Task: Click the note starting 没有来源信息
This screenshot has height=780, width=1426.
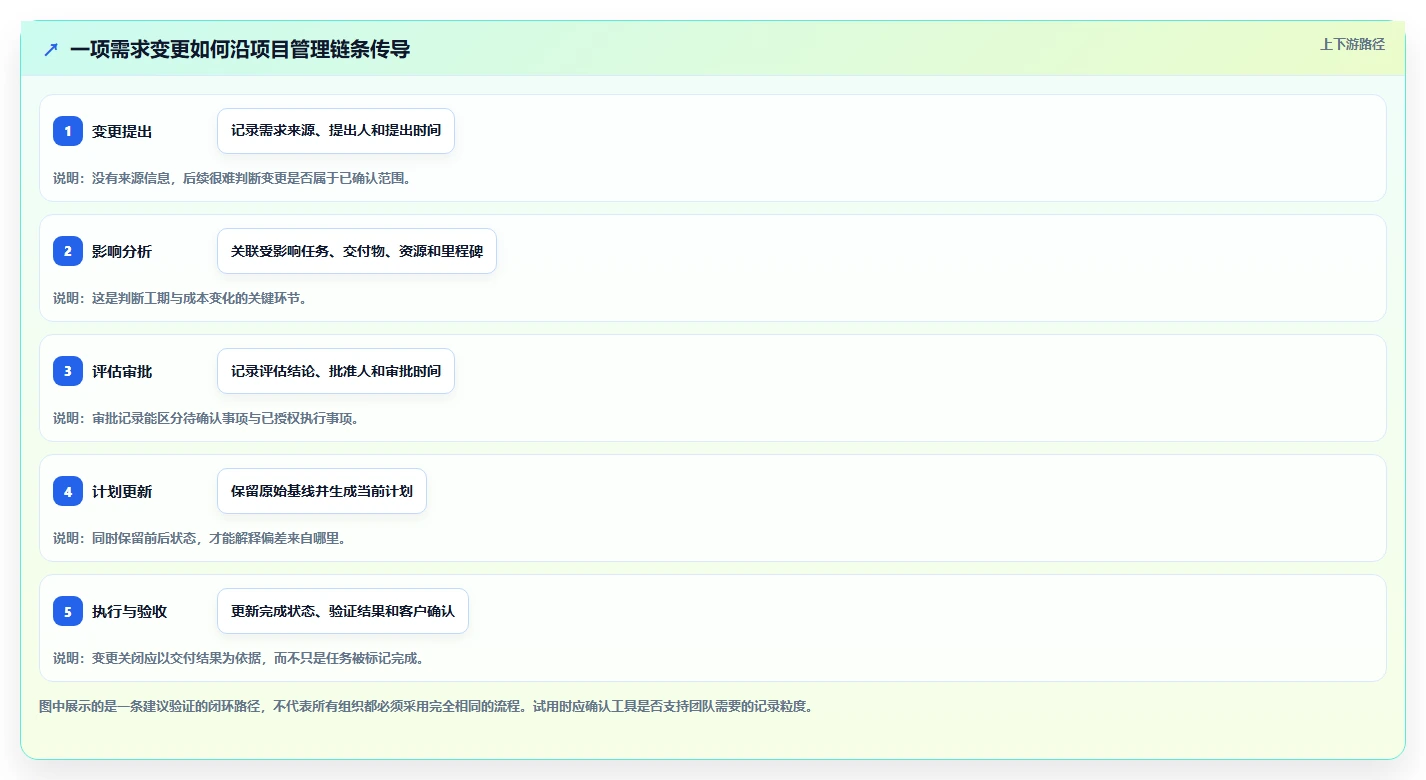Action: coord(232,178)
